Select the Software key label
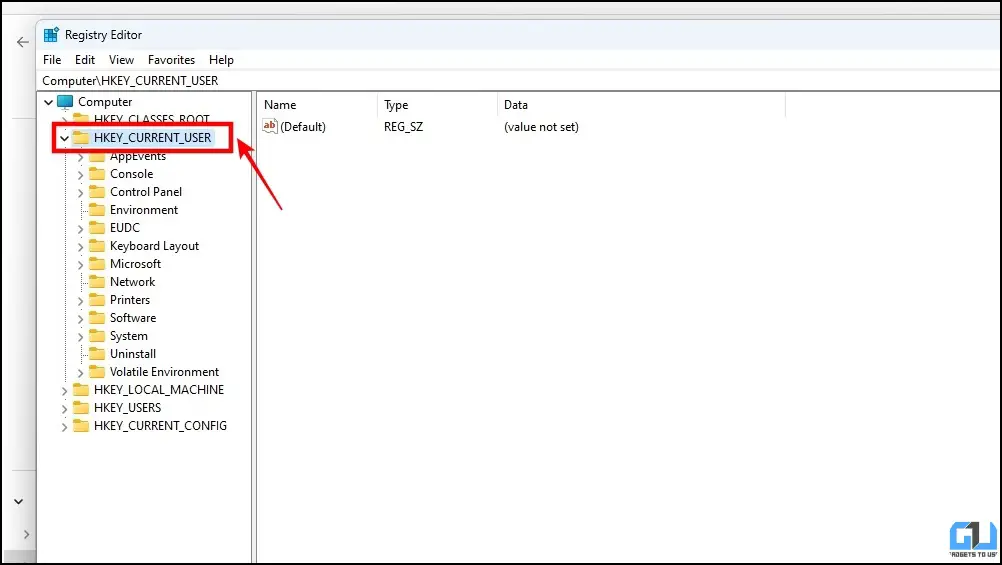 tap(133, 318)
